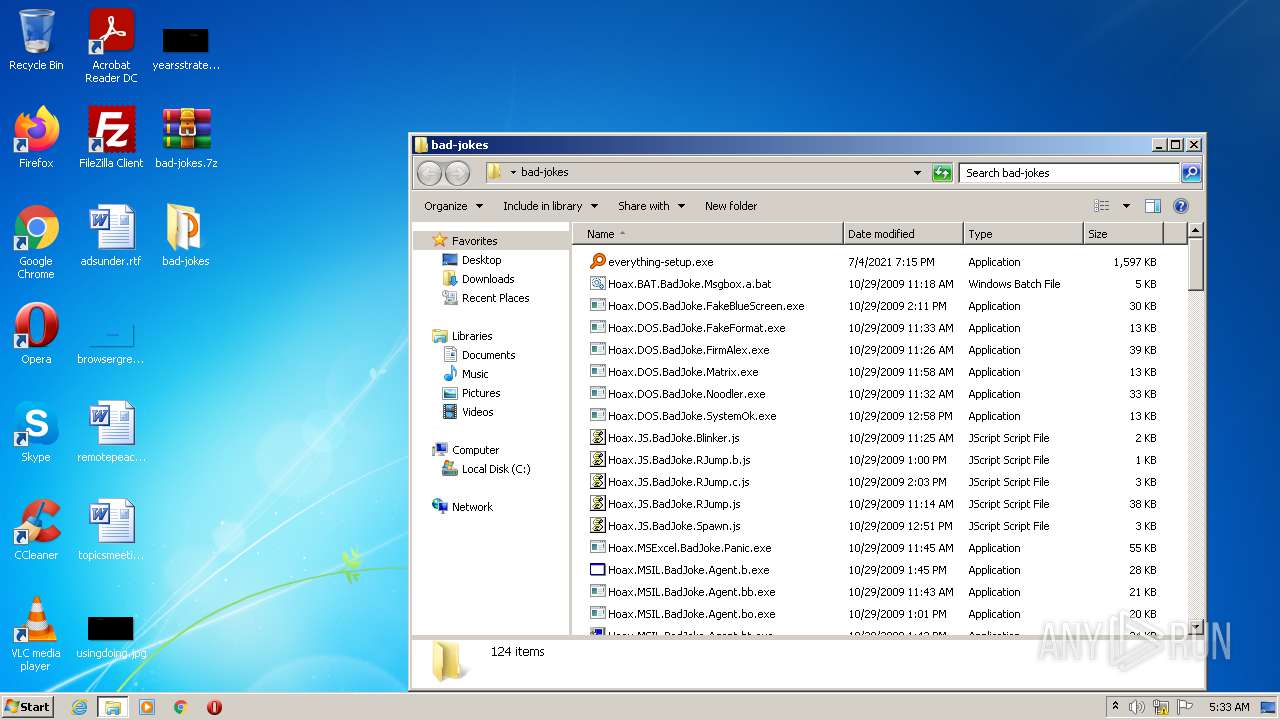
Task: Open Local Disk (C:) in navigation pane
Action: 496,469
